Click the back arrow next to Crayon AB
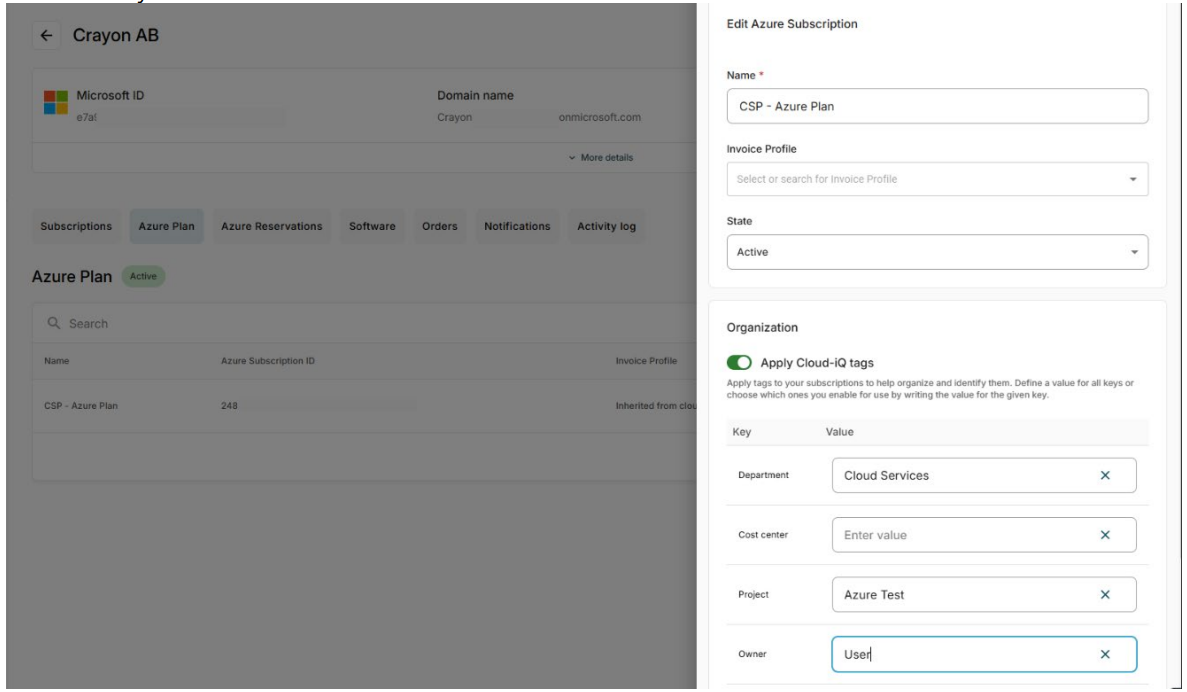Image resolution: width=1187 pixels, height=692 pixels. [x=46, y=36]
